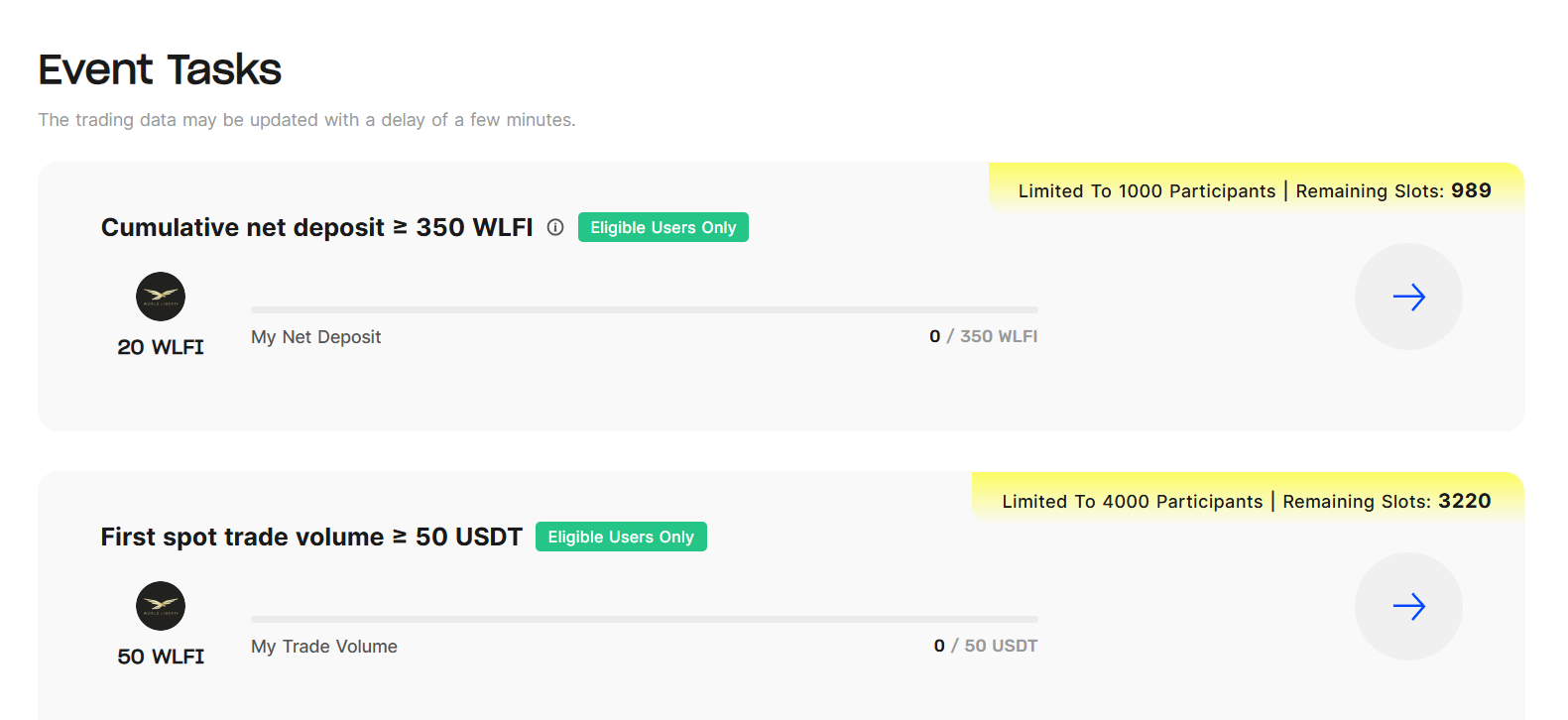The height and width of the screenshot is (720, 1568).
Task: Click the 50 WLFI reward label
Action: click(x=161, y=657)
